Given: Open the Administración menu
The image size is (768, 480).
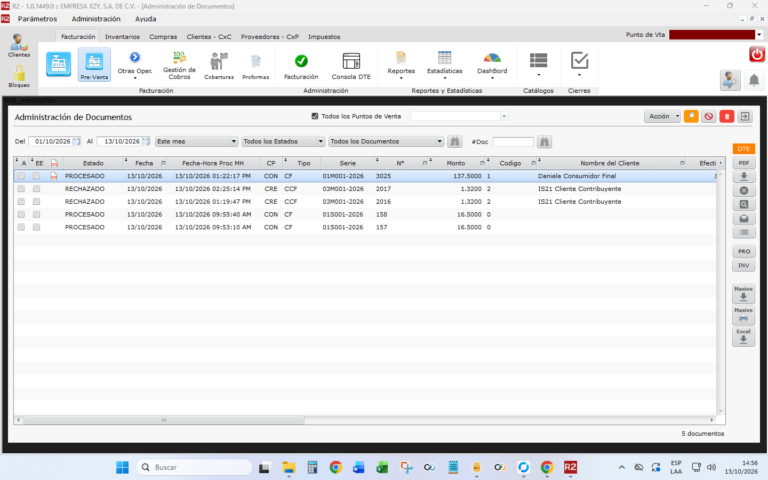Looking at the screenshot, I should 96,19.
